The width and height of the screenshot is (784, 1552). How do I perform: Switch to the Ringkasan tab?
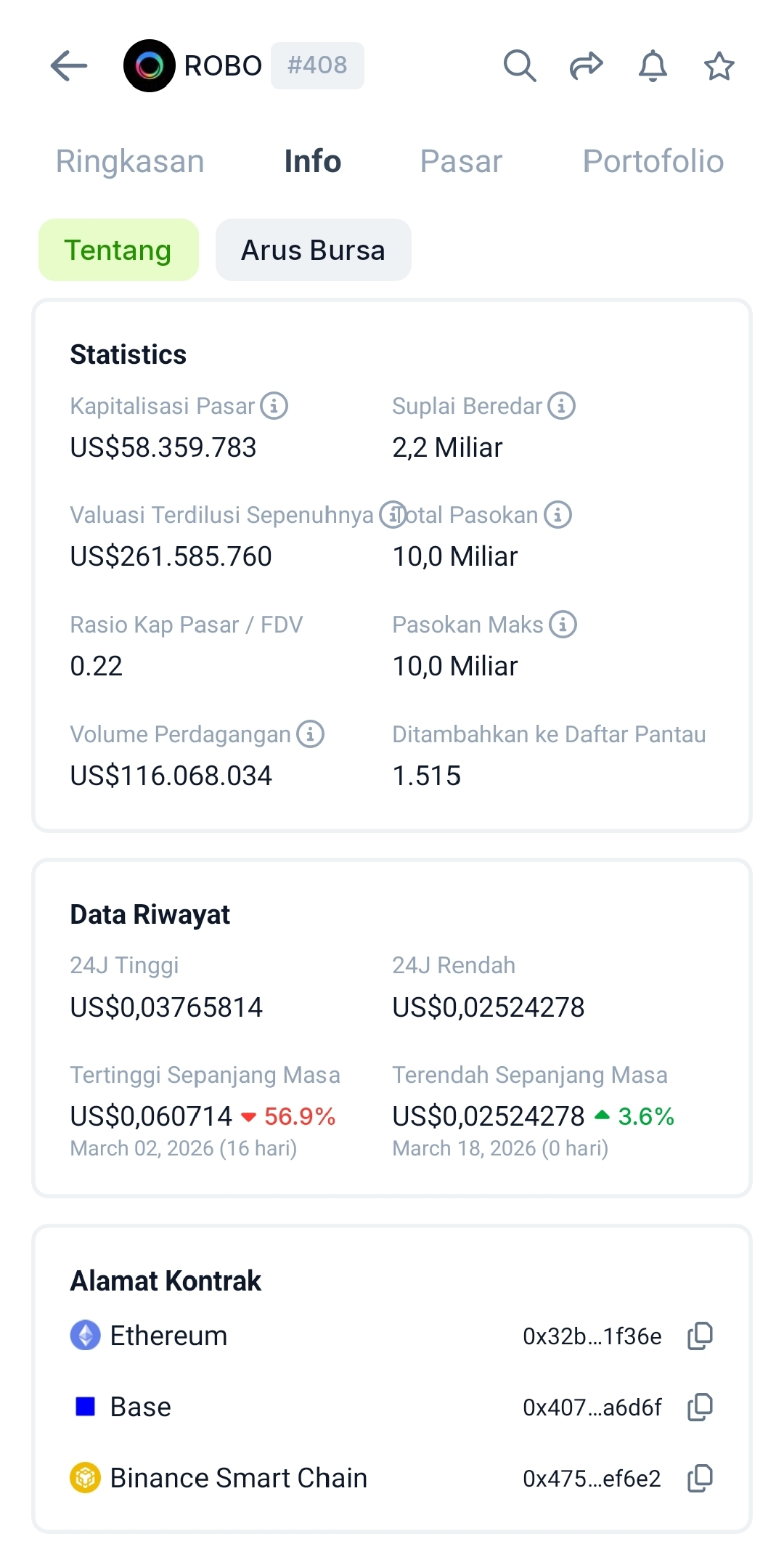click(x=130, y=161)
